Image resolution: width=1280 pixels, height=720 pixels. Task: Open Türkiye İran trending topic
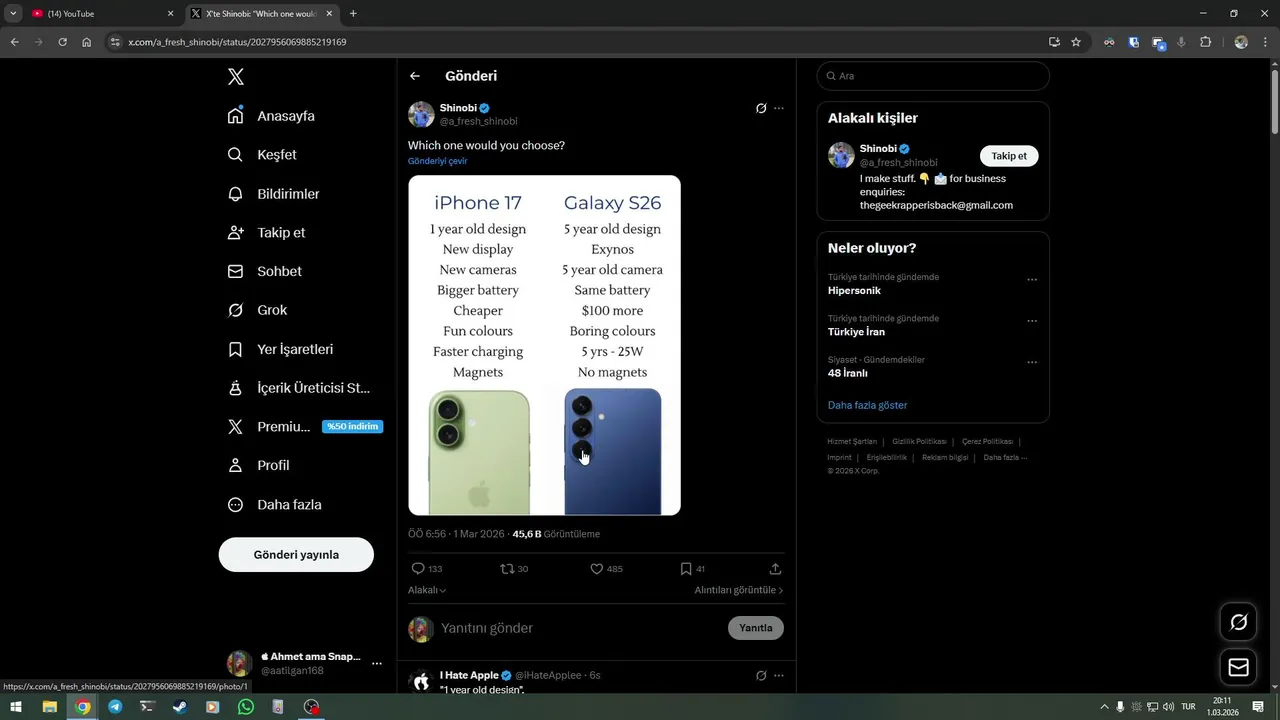(856, 332)
